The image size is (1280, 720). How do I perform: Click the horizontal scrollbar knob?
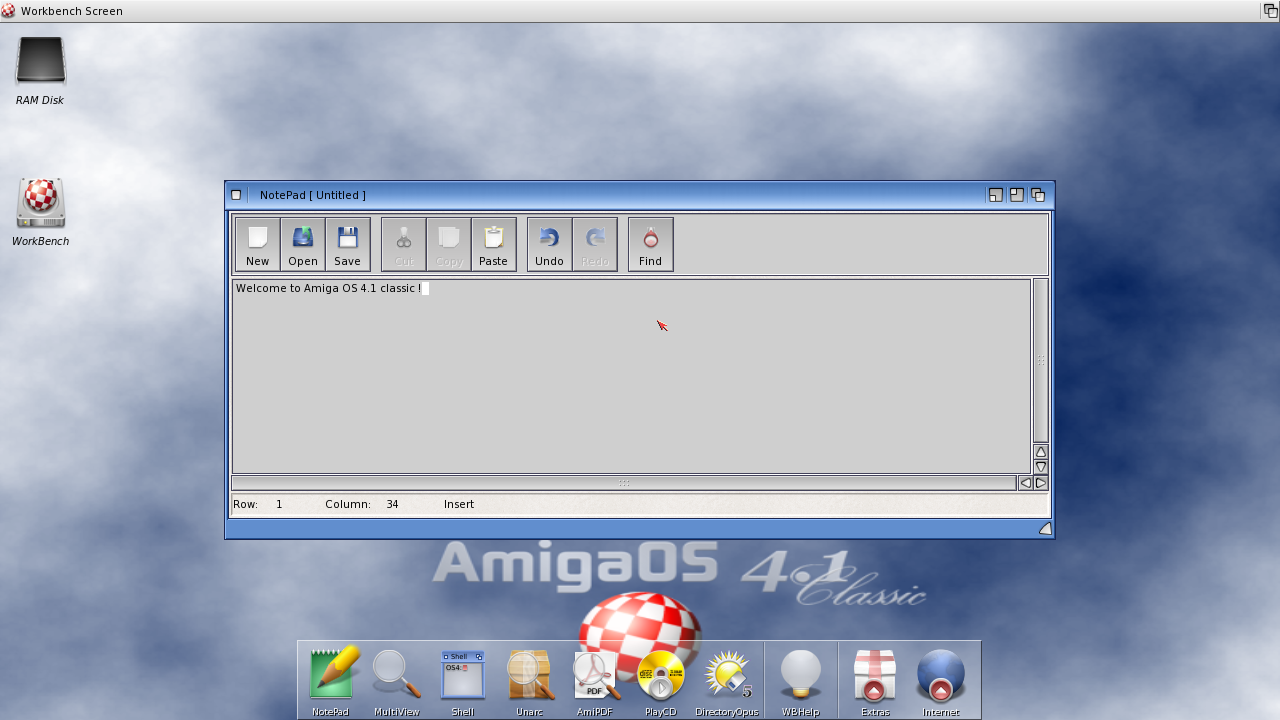pyautogui.click(x=624, y=483)
